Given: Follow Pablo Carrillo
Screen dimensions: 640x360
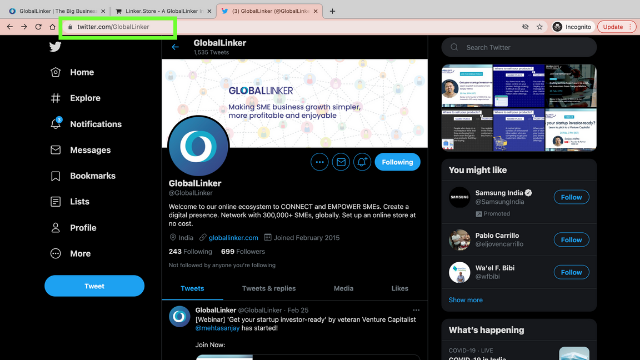Looking at the screenshot, I should tap(571, 240).
